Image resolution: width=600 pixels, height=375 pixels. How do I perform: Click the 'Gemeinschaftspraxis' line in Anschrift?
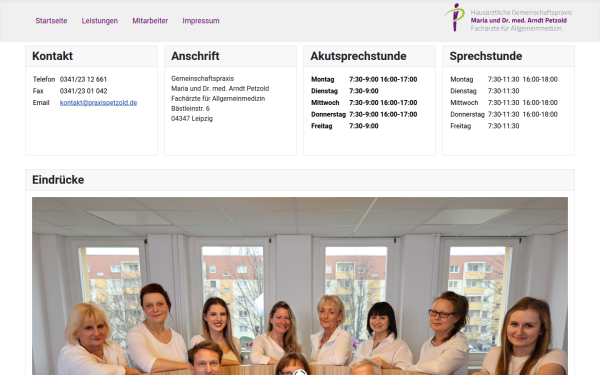pyautogui.click(x=202, y=78)
